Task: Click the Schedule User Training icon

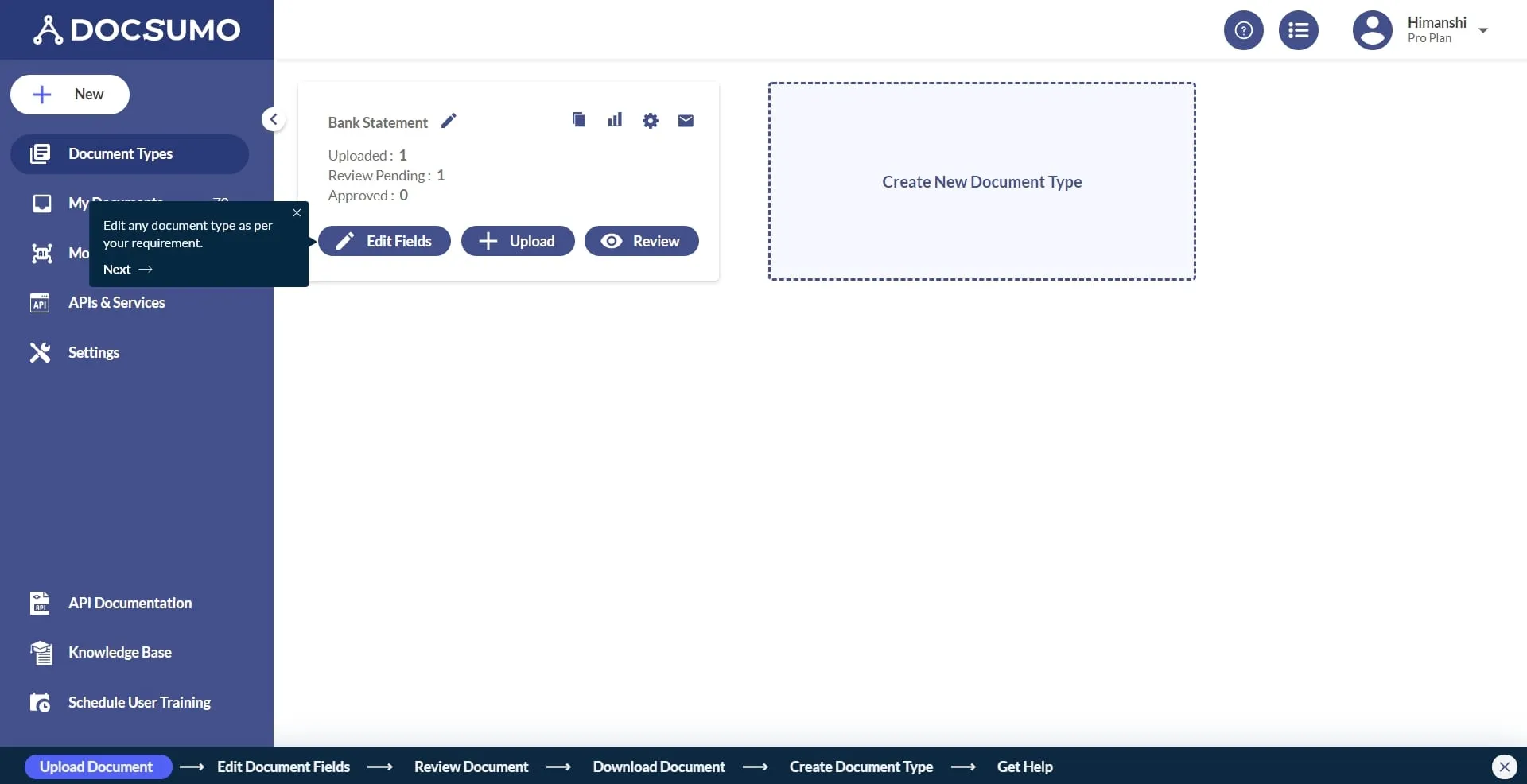Action: 40,702
